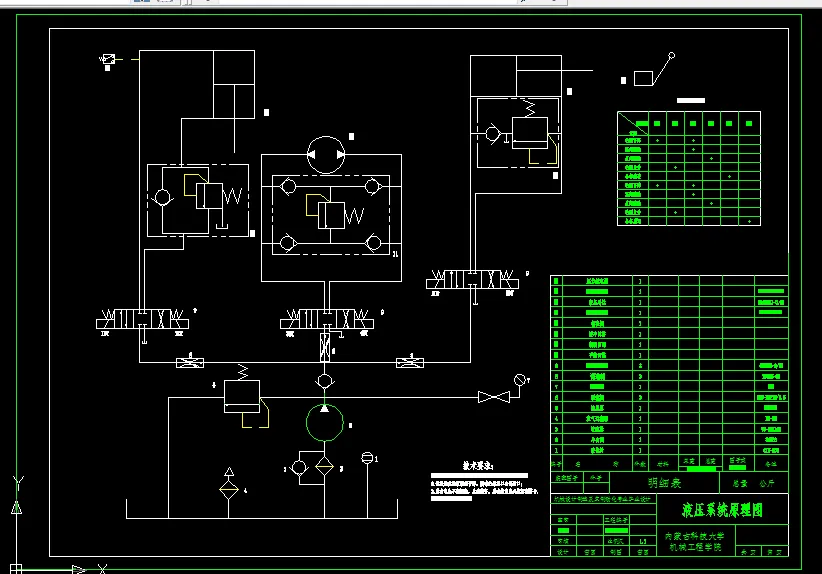This screenshot has width=822, height=574.
Task: Select the left counterbalance valve block
Action: coord(198,200)
